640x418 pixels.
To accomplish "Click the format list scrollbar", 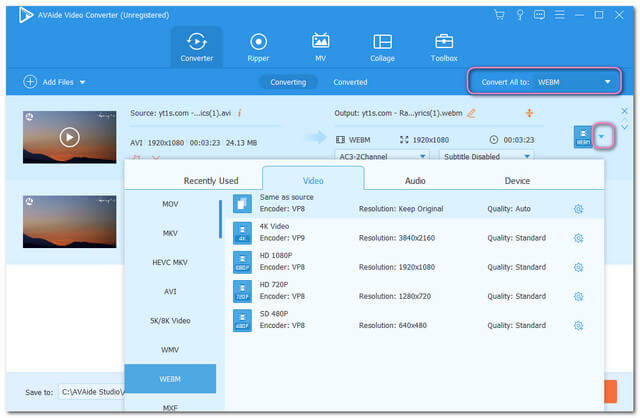I will (220, 219).
